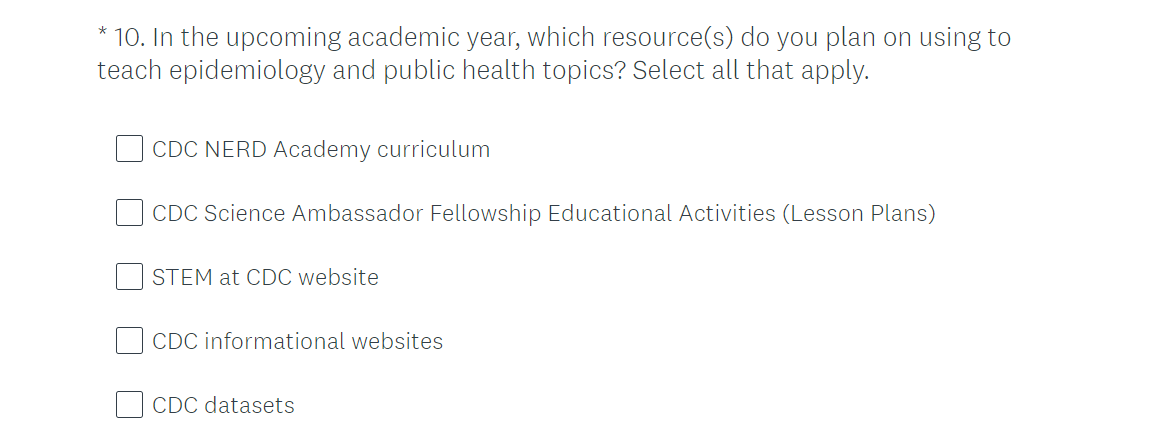Click the 'Select all that apply.' instruction
The width and height of the screenshot is (1153, 447).
point(751,71)
